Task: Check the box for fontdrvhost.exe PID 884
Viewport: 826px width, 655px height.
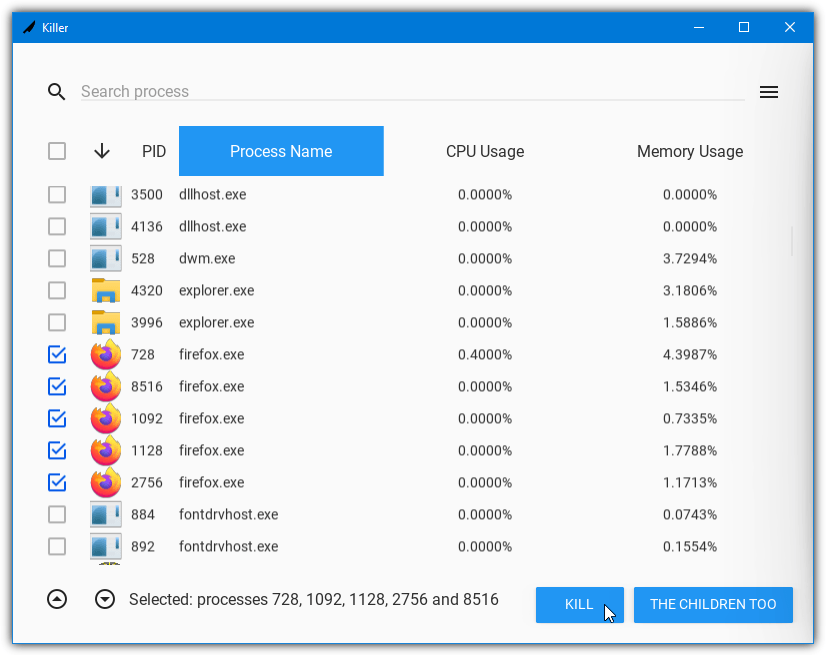Action: tap(57, 515)
